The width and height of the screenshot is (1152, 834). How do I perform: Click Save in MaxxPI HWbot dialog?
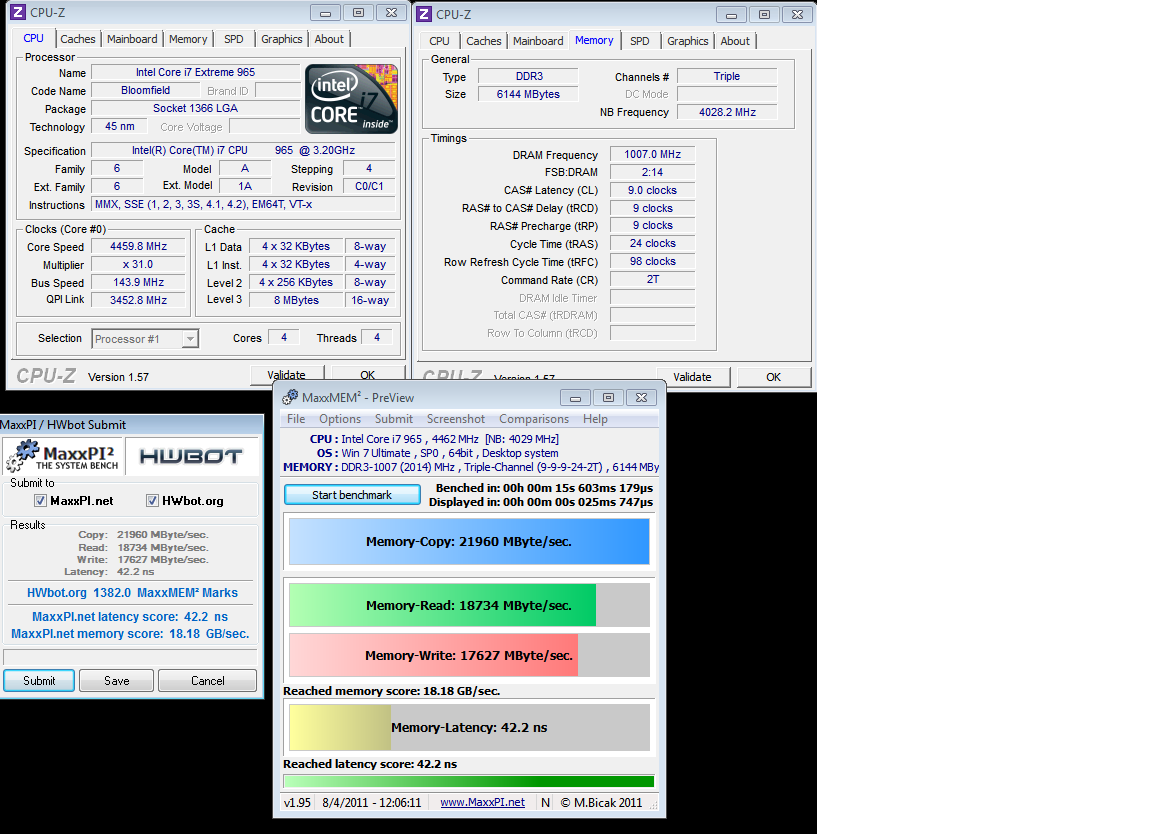pos(117,680)
